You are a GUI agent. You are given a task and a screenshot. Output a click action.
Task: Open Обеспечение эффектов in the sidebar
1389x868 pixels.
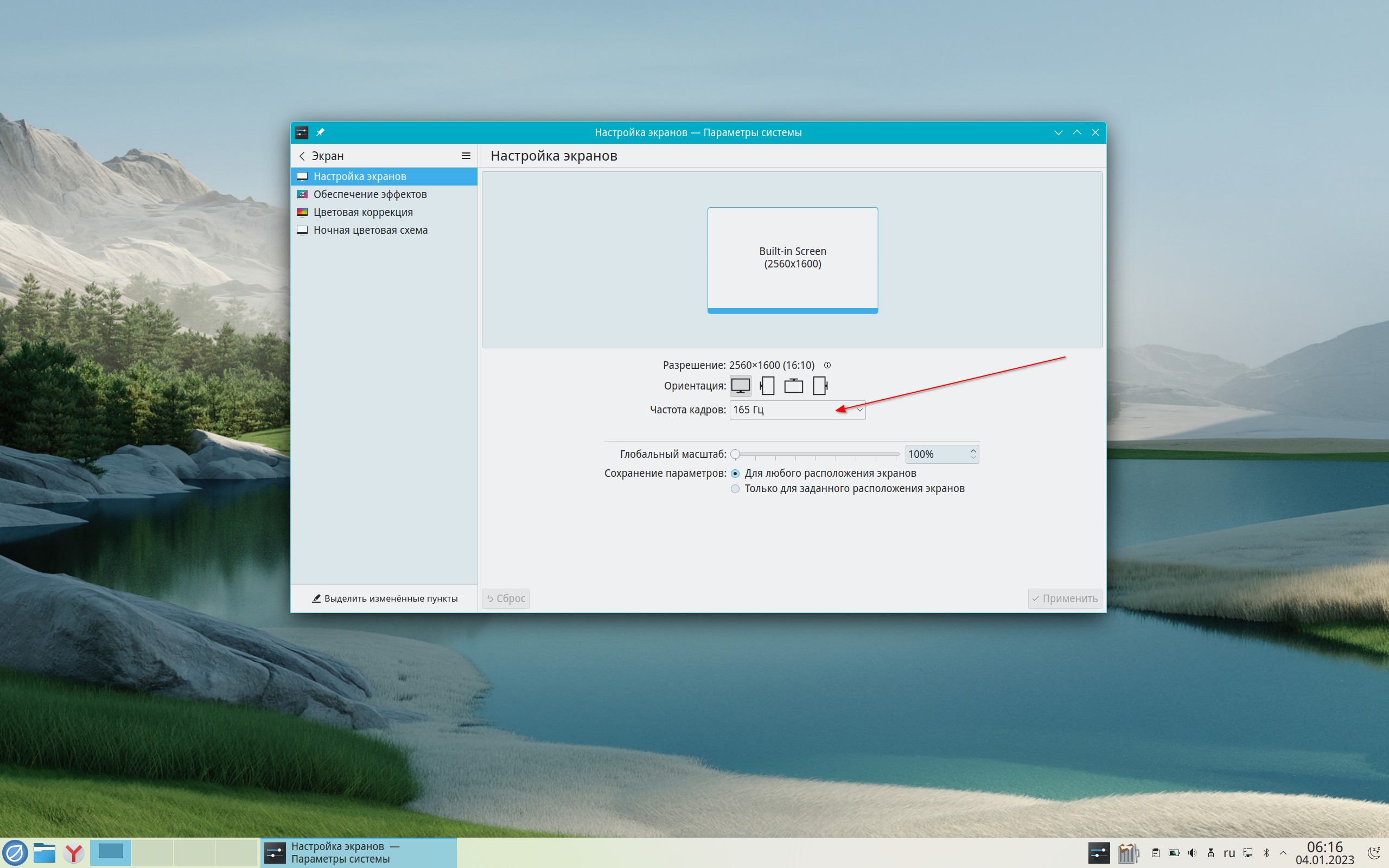[369, 194]
